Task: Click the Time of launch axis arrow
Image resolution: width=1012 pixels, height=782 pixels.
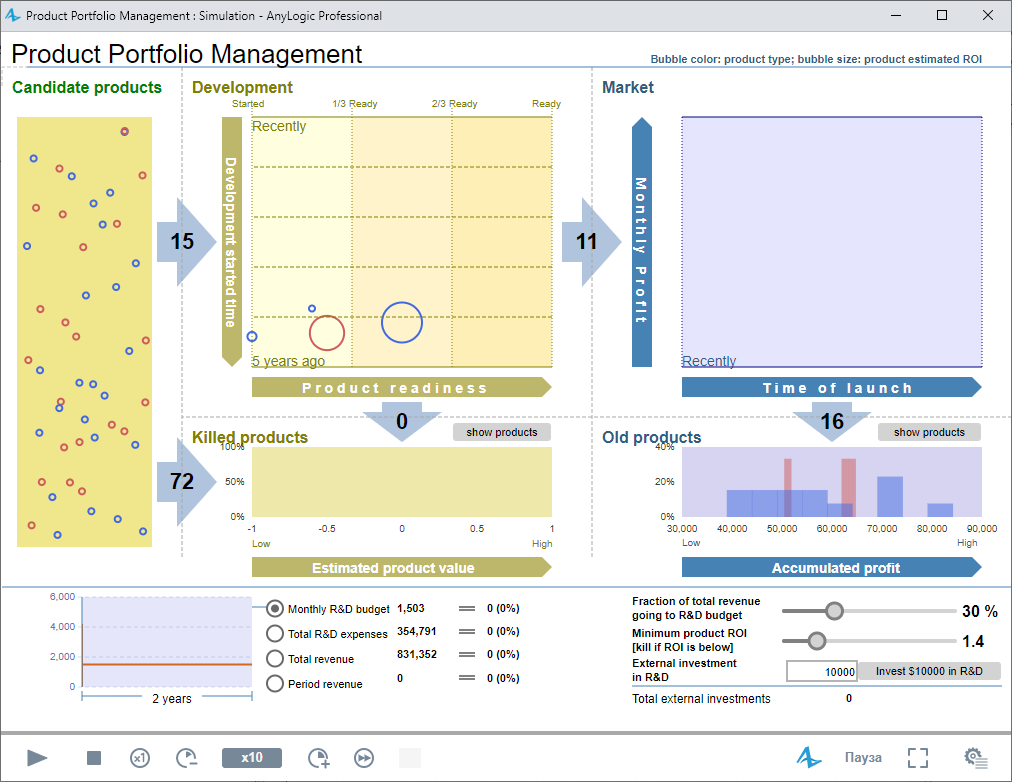Action: [x=832, y=387]
